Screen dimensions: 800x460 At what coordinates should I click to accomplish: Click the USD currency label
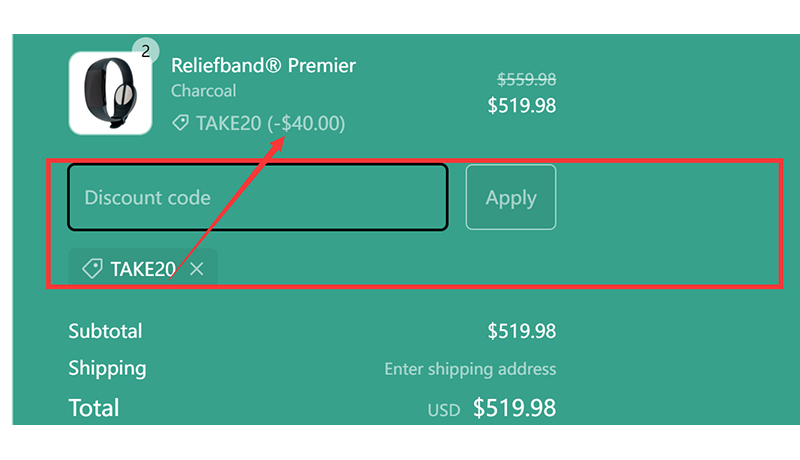[x=444, y=410]
